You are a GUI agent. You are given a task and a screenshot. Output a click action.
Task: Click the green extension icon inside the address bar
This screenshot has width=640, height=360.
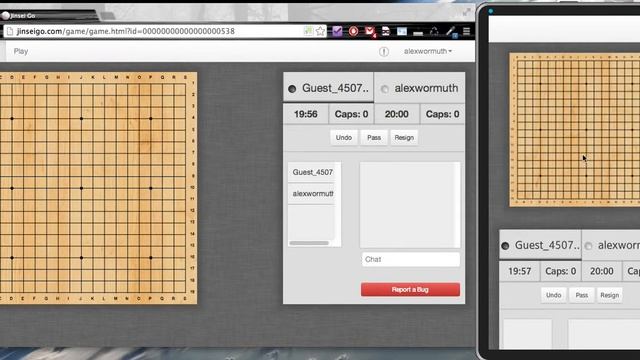pos(308,31)
